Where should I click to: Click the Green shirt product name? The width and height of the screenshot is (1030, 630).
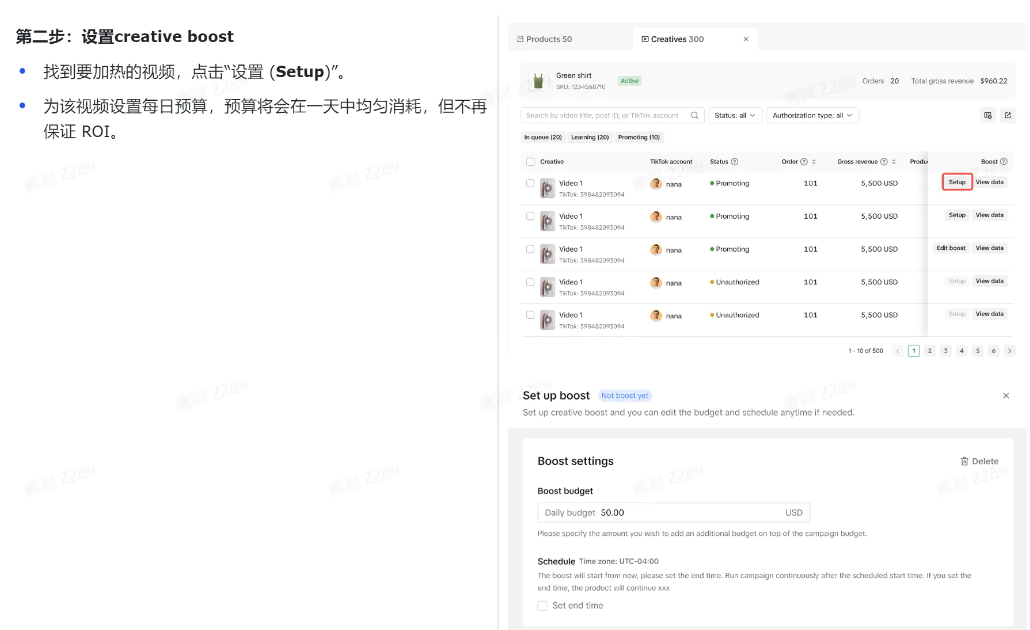[573, 76]
